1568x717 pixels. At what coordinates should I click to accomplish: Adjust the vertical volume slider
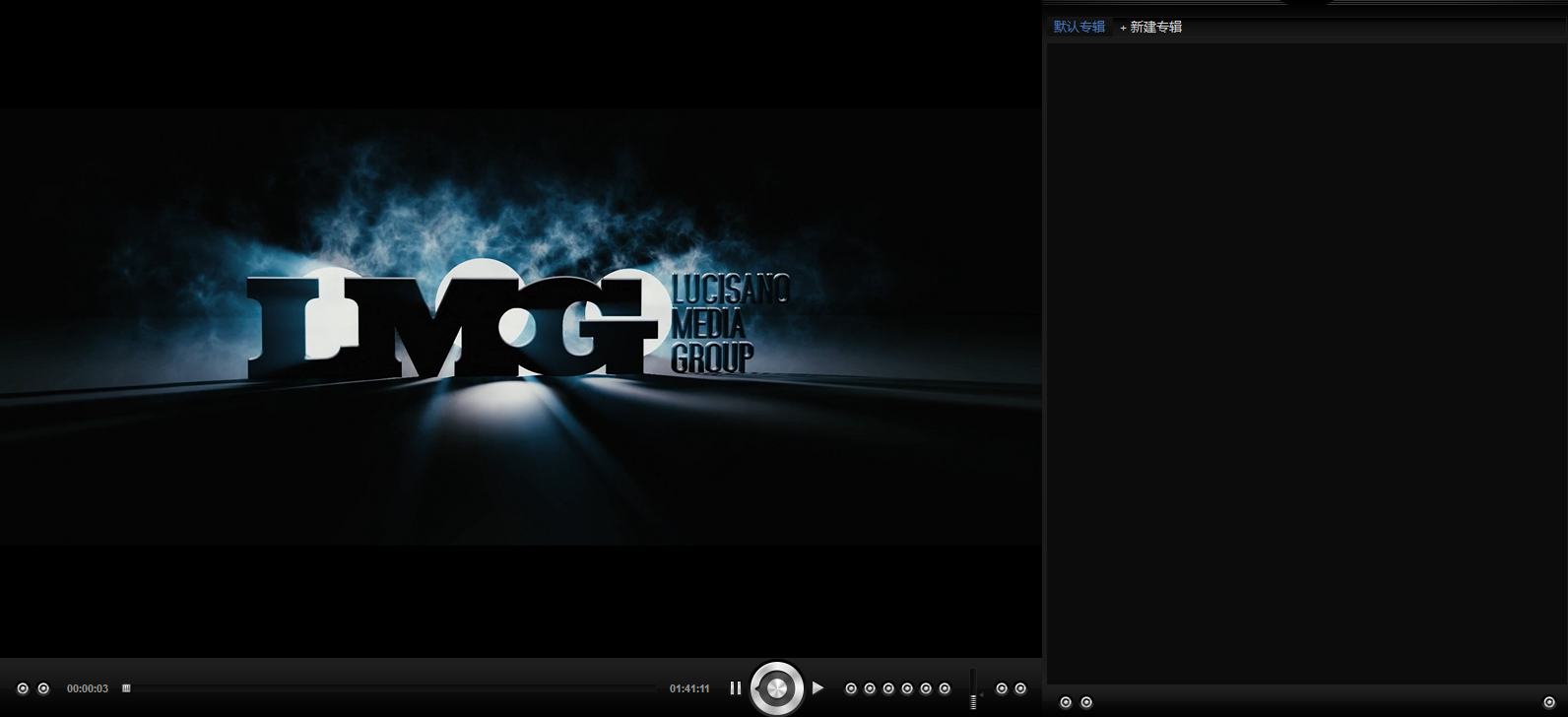(x=973, y=689)
